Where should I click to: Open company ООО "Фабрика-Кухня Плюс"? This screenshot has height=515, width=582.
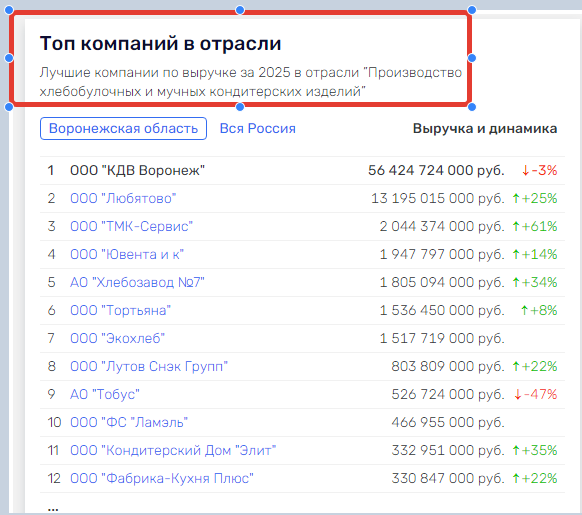(162, 478)
